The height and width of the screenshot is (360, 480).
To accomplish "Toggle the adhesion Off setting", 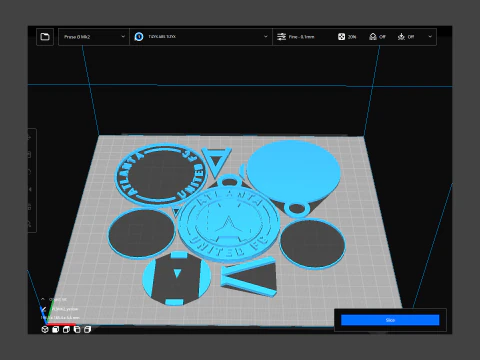I will pyautogui.click(x=406, y=37).
